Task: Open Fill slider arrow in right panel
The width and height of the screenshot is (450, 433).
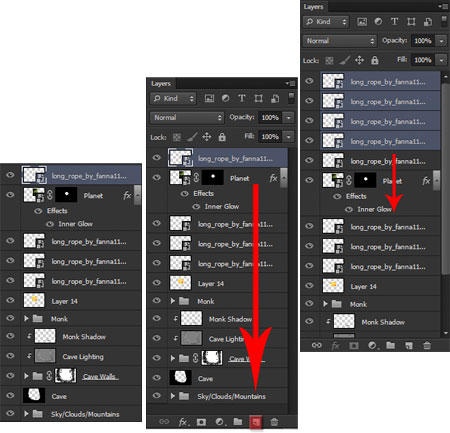Action: (x=442, y=60)
